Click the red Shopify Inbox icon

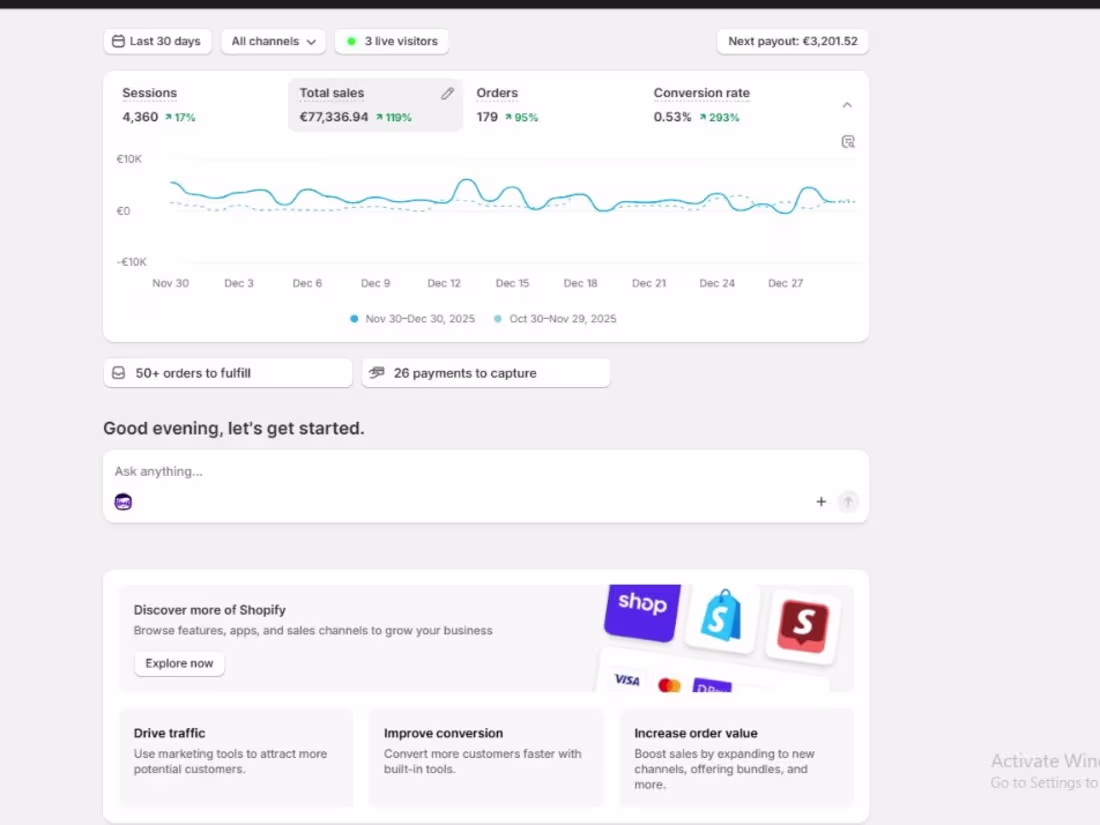pos(803,626)
